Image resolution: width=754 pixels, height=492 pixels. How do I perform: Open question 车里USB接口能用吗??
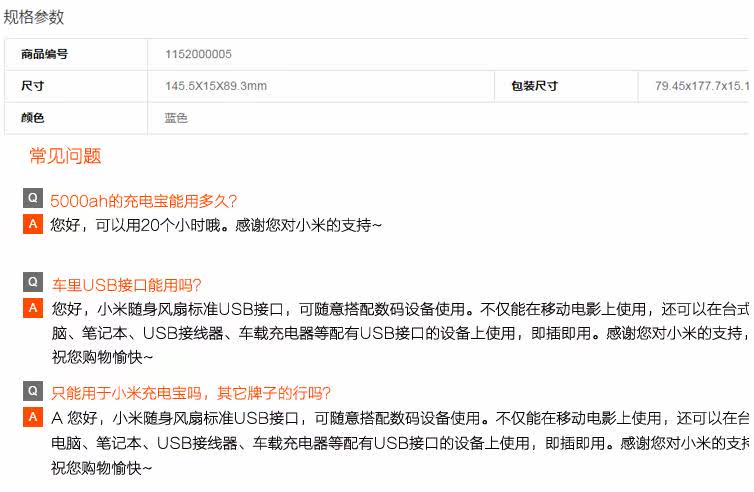126,285
